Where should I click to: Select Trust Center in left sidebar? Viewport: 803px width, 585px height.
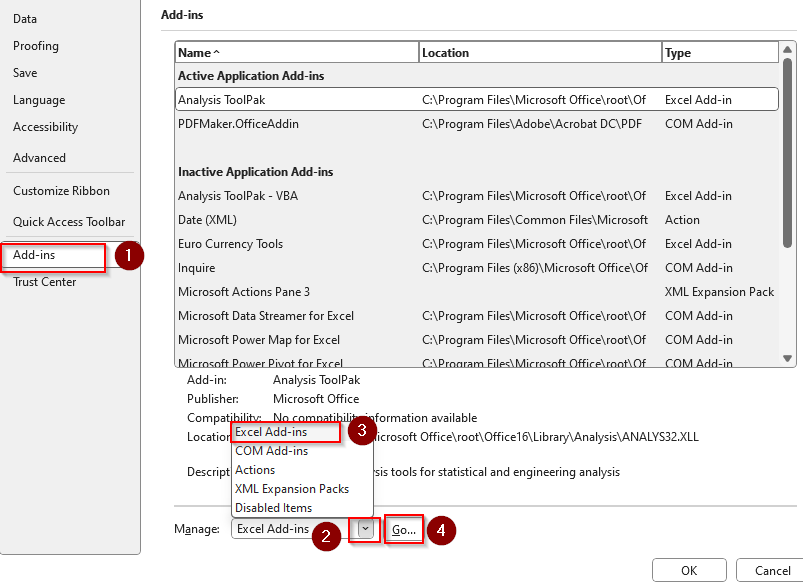[44, 282]
